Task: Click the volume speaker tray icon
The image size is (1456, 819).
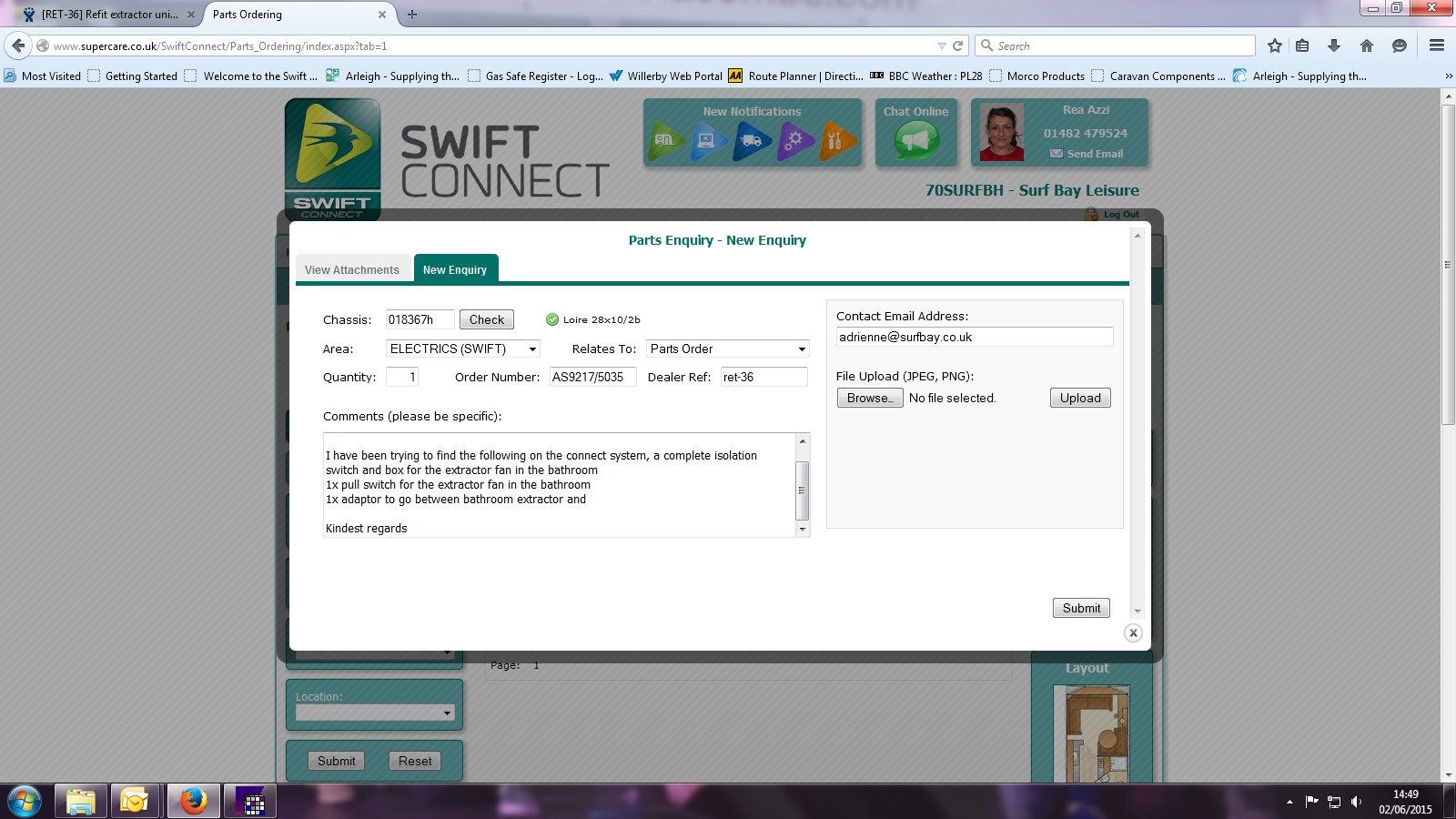Action: click(x=1357, y=802)
